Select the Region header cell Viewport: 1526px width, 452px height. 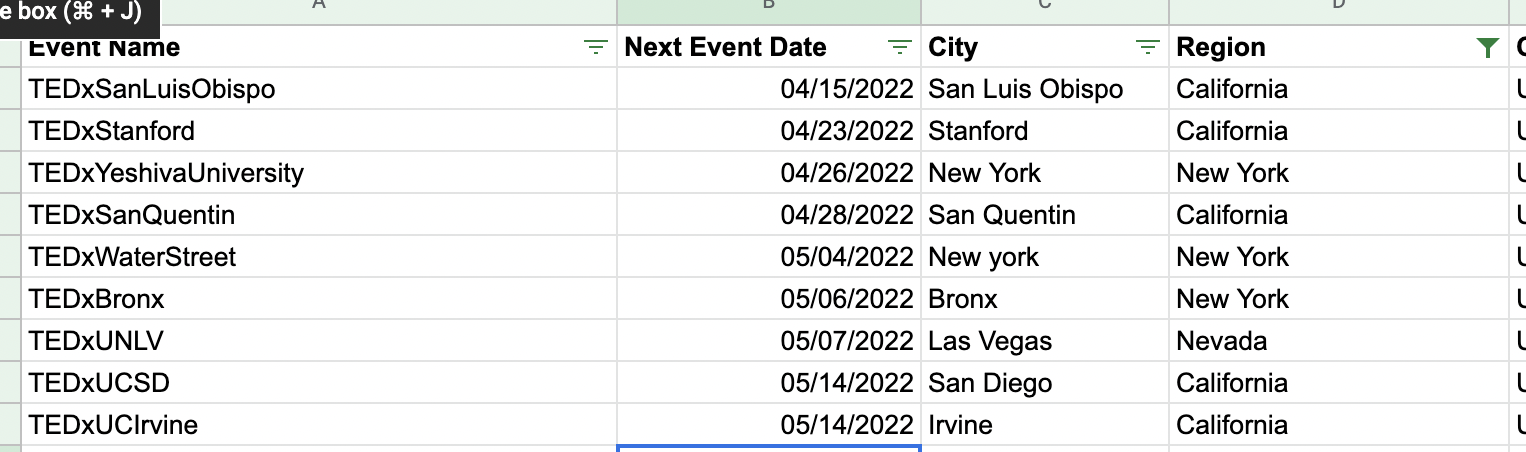click(1339, 47)
